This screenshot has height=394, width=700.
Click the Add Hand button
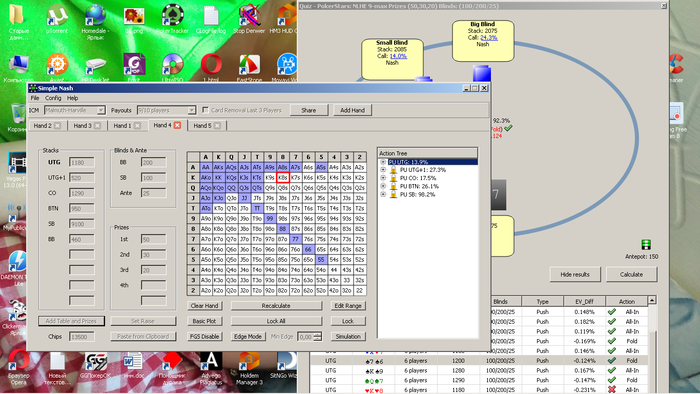pyautogui.click(x=352, y=110)
